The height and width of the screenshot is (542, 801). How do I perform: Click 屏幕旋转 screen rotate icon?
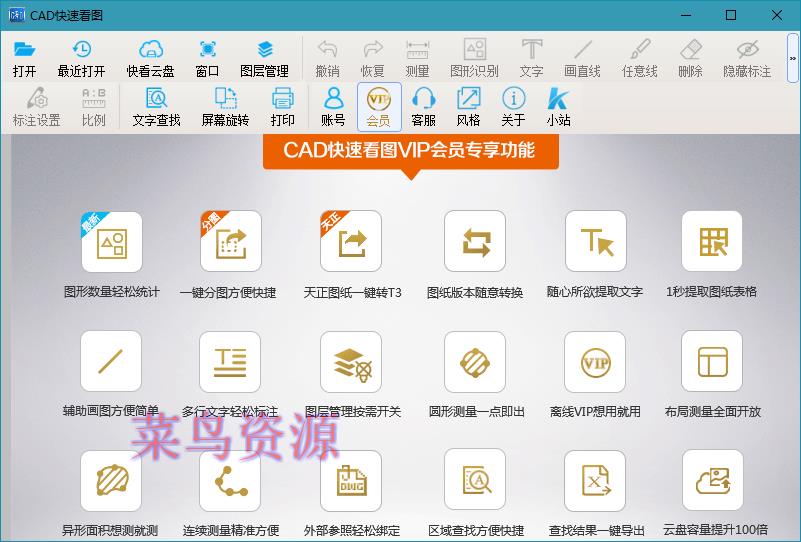click(225, 107)
